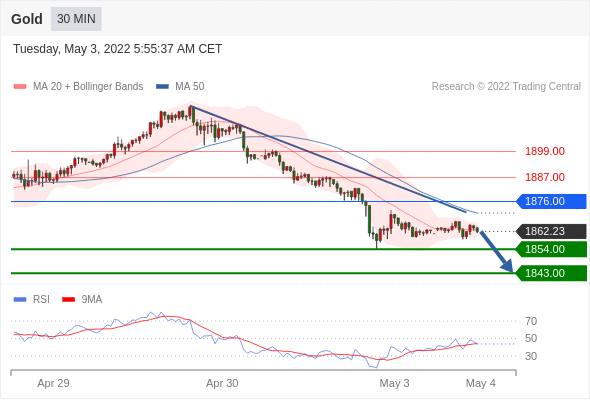Viewport: 590px width, 400px height.
Task: Click the RSI 70 level label
Action: pyautogui.click(x=531, y=321)
